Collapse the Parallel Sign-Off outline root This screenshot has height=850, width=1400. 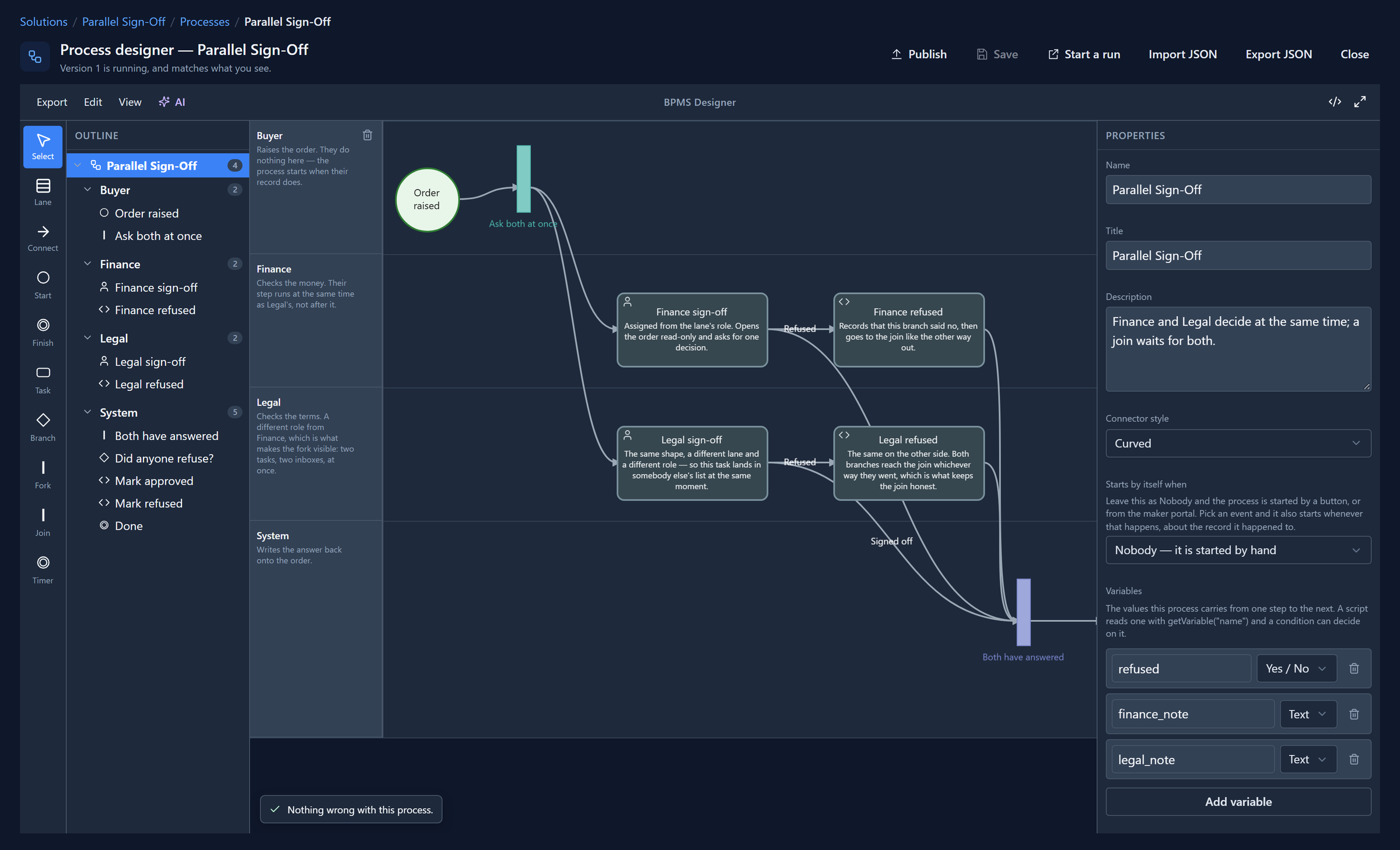tap(78, 166)
